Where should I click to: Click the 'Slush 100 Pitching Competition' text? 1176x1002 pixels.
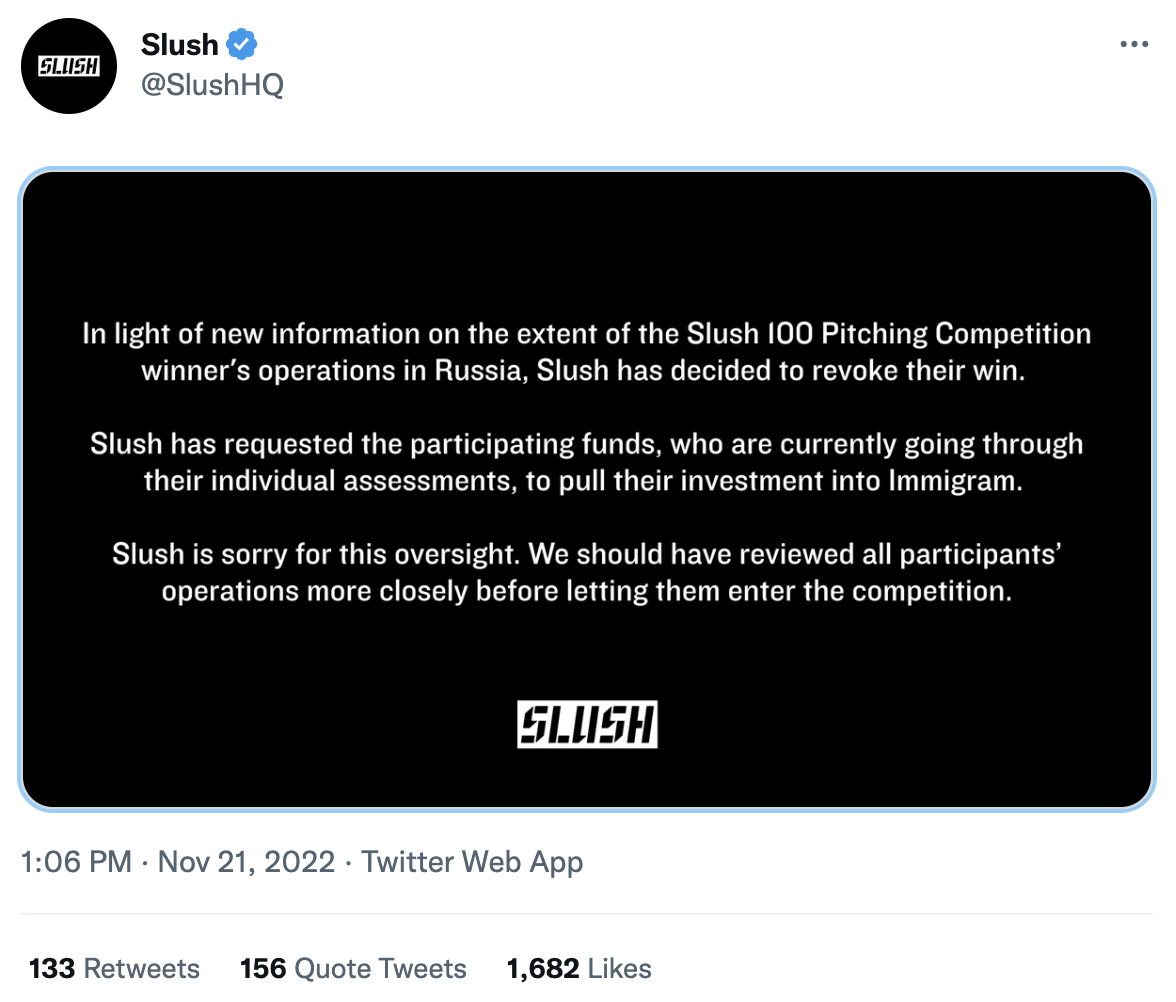point(889,333)
